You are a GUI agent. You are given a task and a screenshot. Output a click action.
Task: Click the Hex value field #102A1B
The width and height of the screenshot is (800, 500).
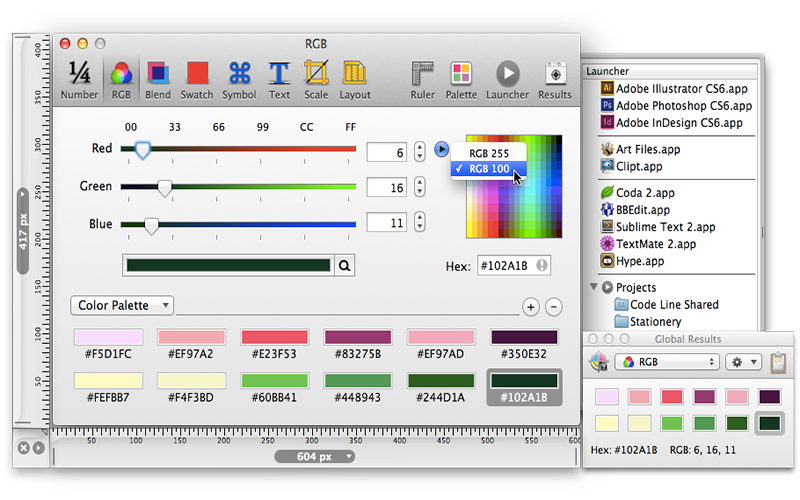[x=514, y=266]
